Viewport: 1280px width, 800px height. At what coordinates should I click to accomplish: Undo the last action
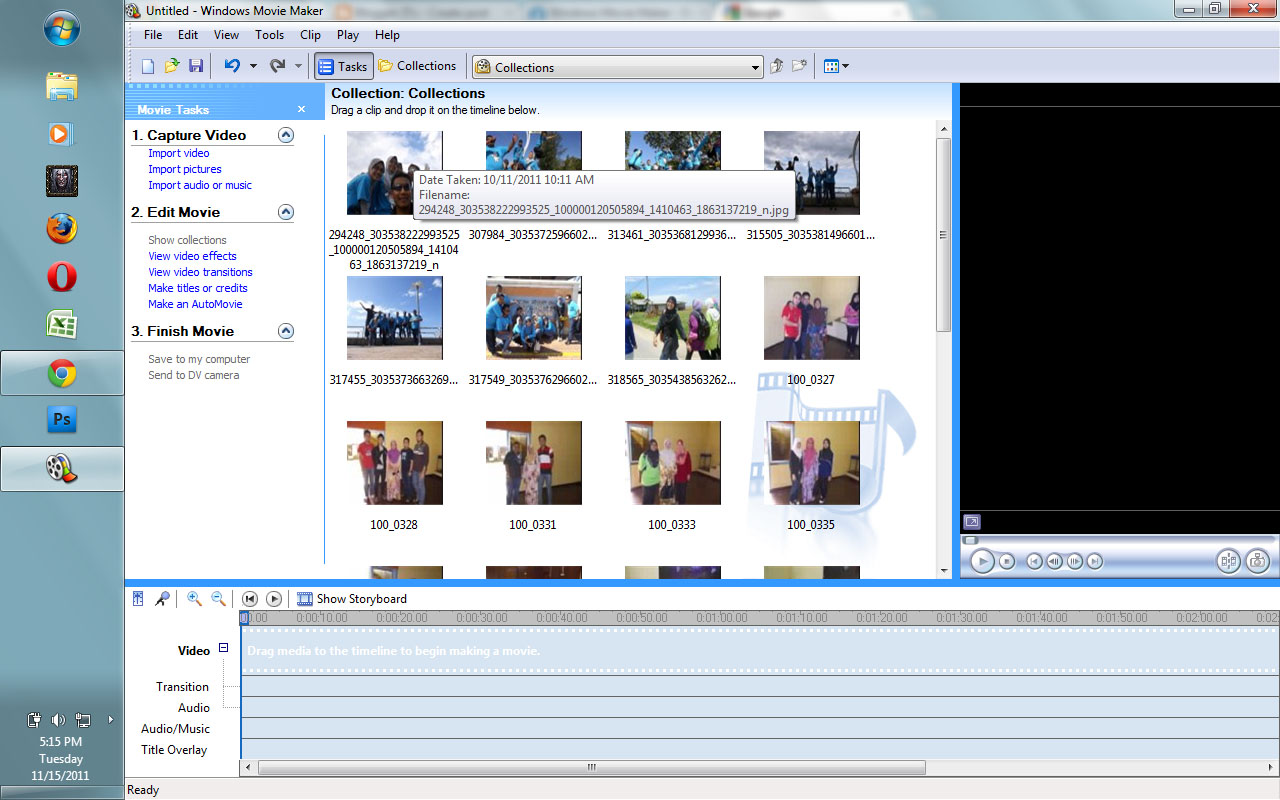coord(232,66)
